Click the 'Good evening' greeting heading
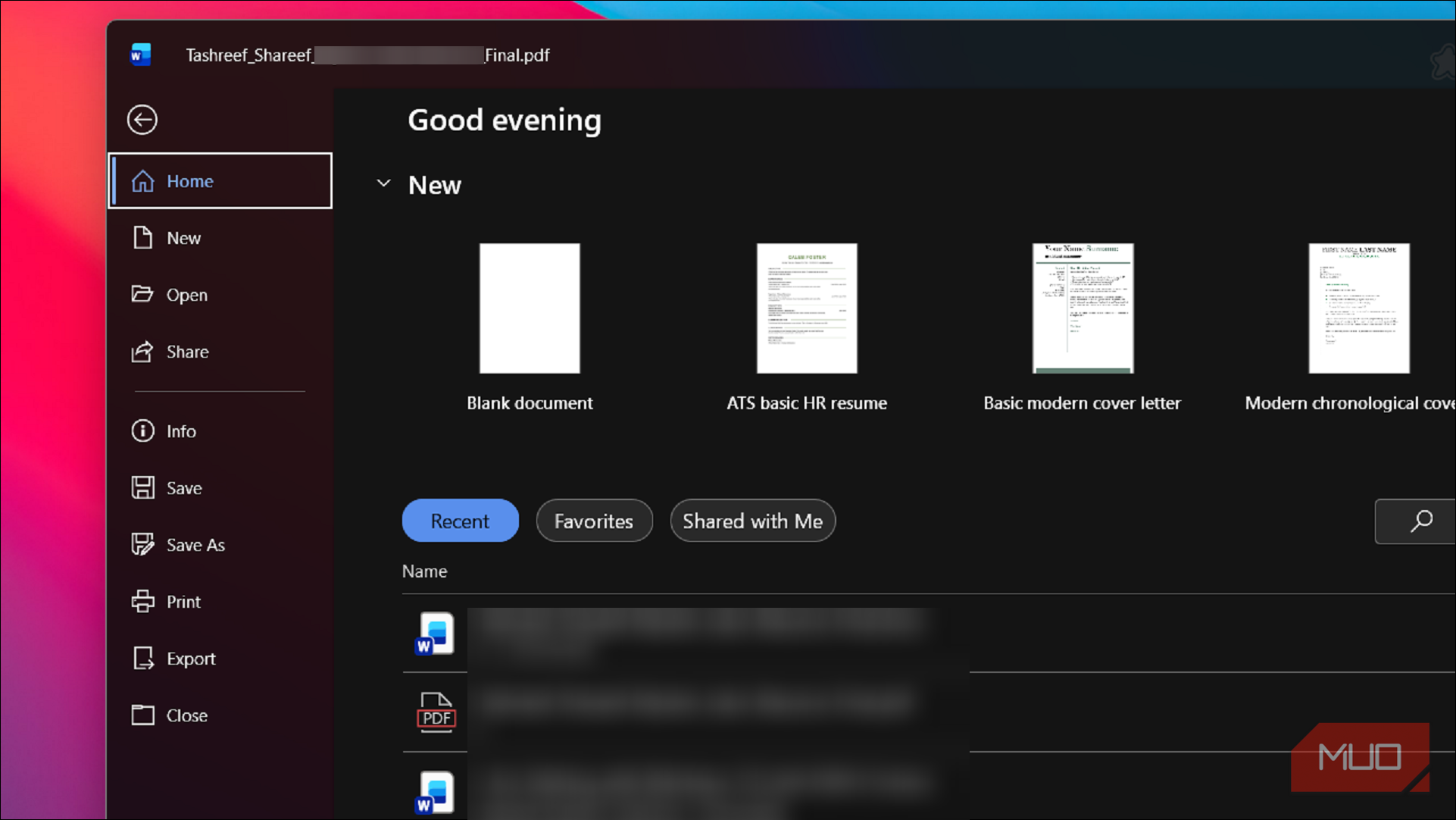 coord(505,120)
